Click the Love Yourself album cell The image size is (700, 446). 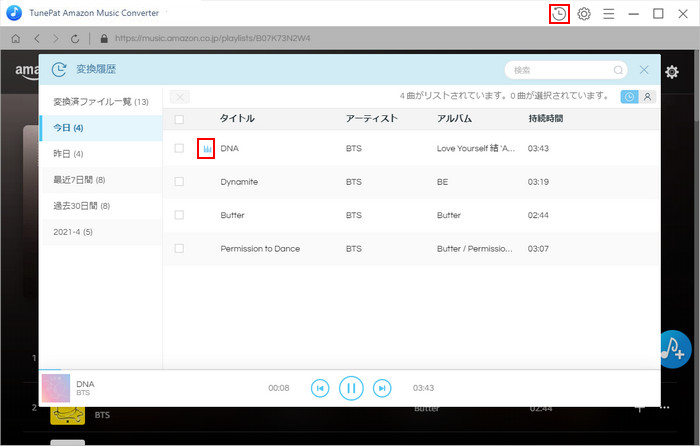(475, 148)
